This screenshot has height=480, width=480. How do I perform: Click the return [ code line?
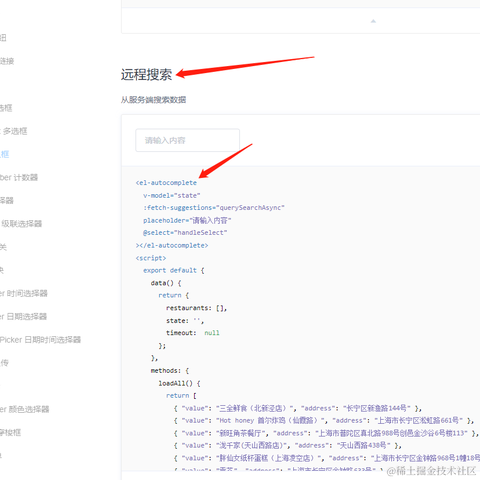[x=181, y=396]
